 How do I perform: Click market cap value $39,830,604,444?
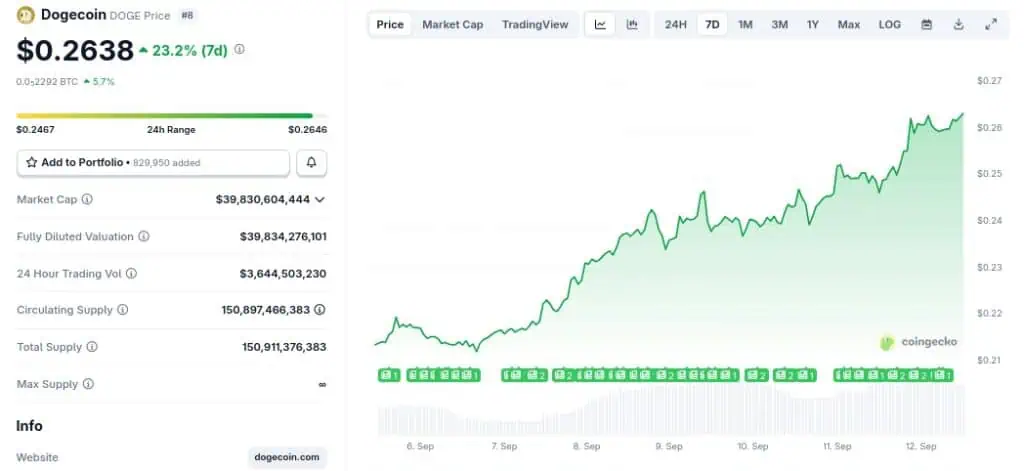(x=263, y=199)
